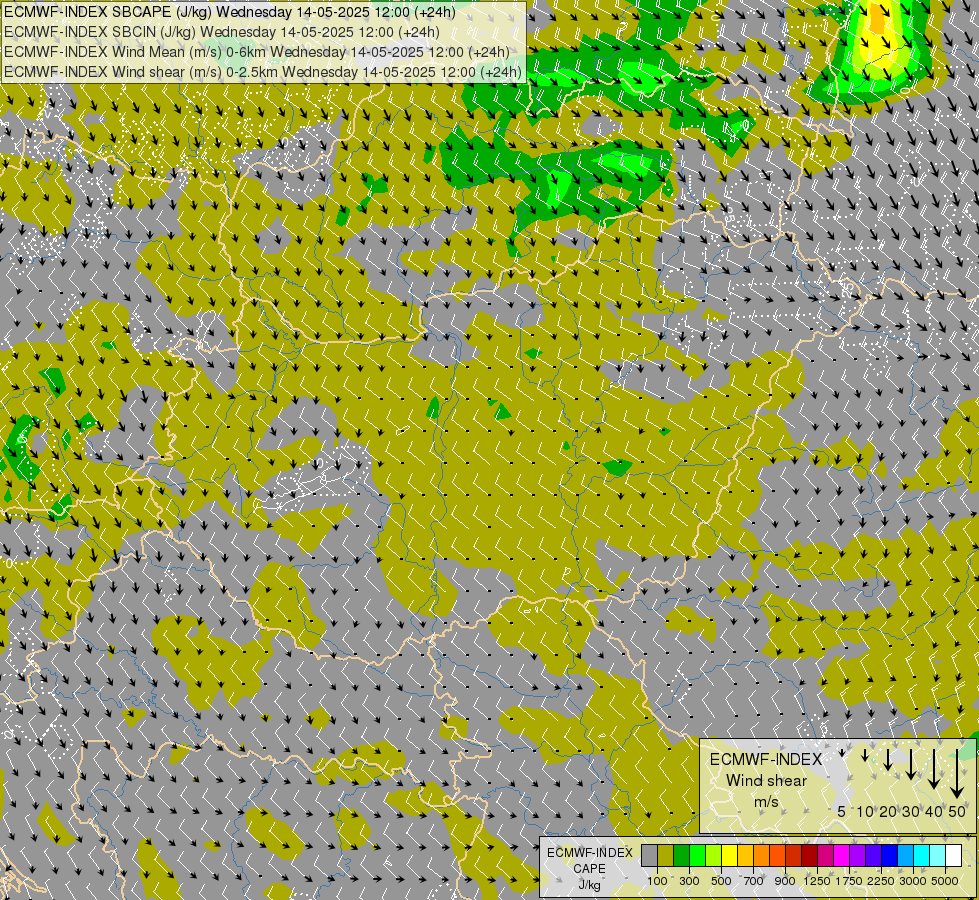Click the 10 m/s wind shear legend arrow
This screenshot has width=979, height=900.
(x=865, y=756)
